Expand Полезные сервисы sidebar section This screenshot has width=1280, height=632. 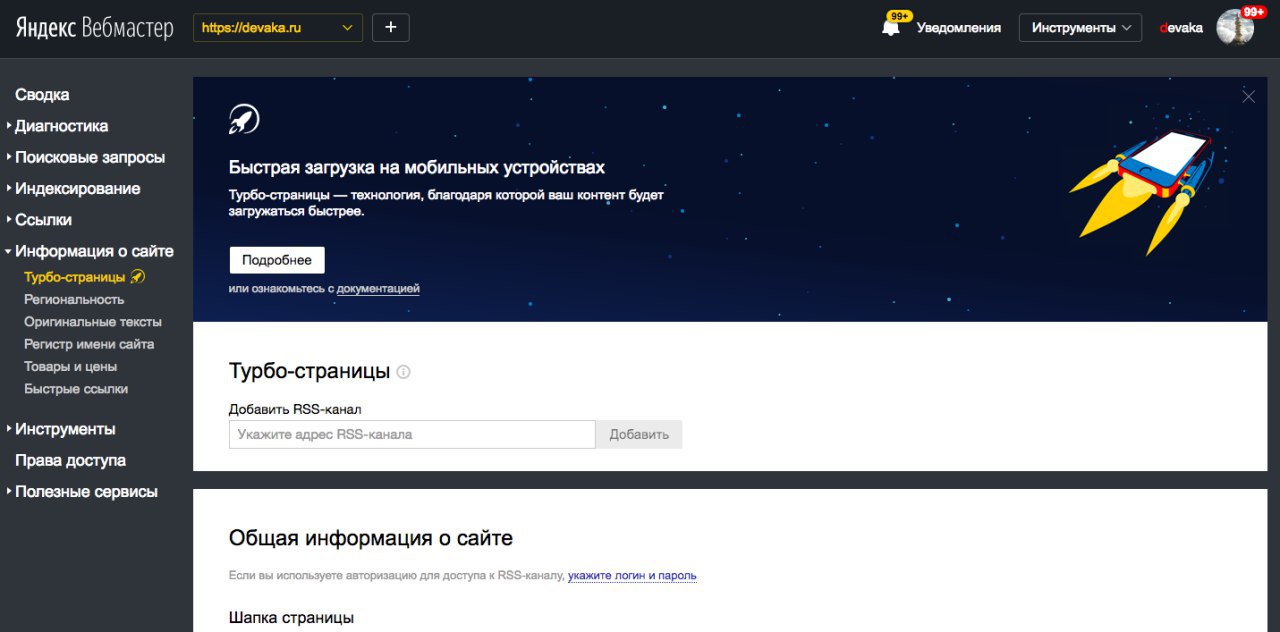point(86,491)
